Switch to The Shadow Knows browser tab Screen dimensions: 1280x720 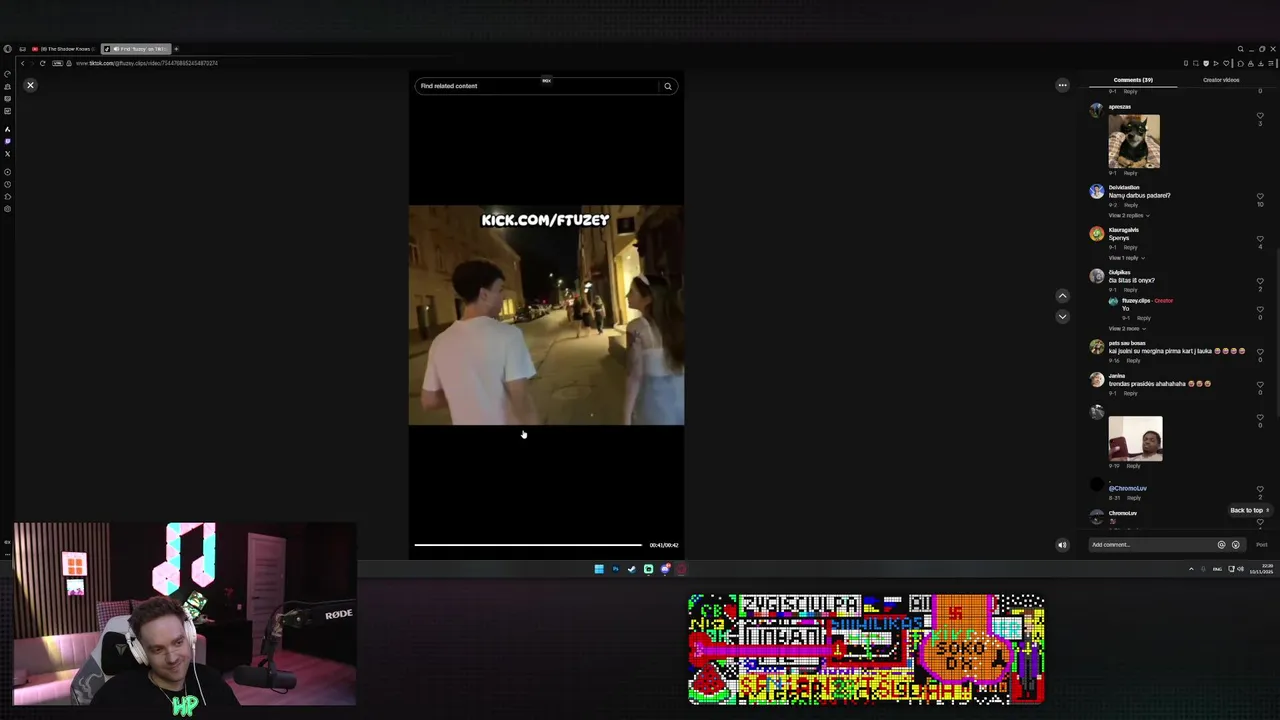click(x=63, y=49)
